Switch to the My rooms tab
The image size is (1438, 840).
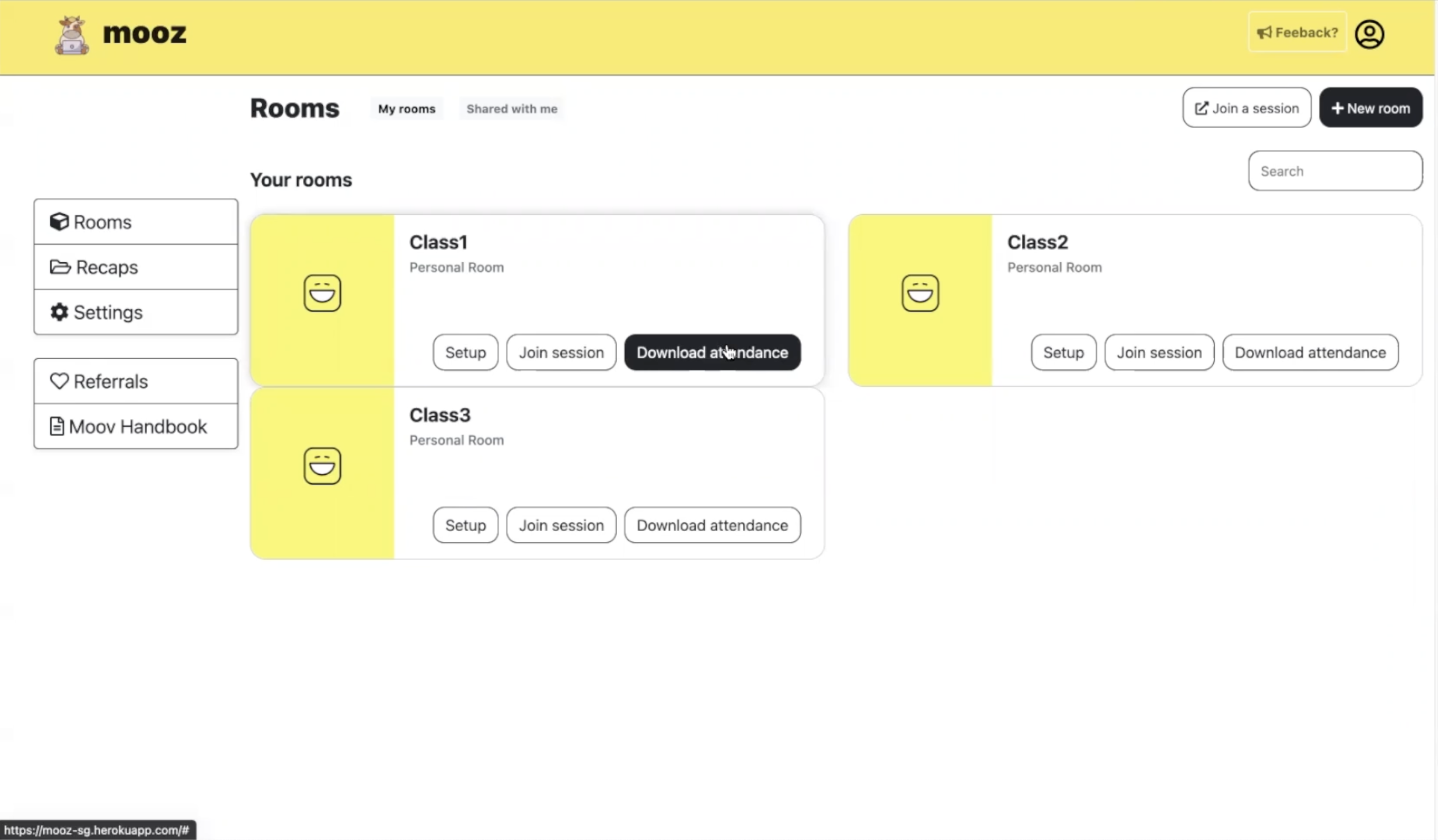(406, 109)
